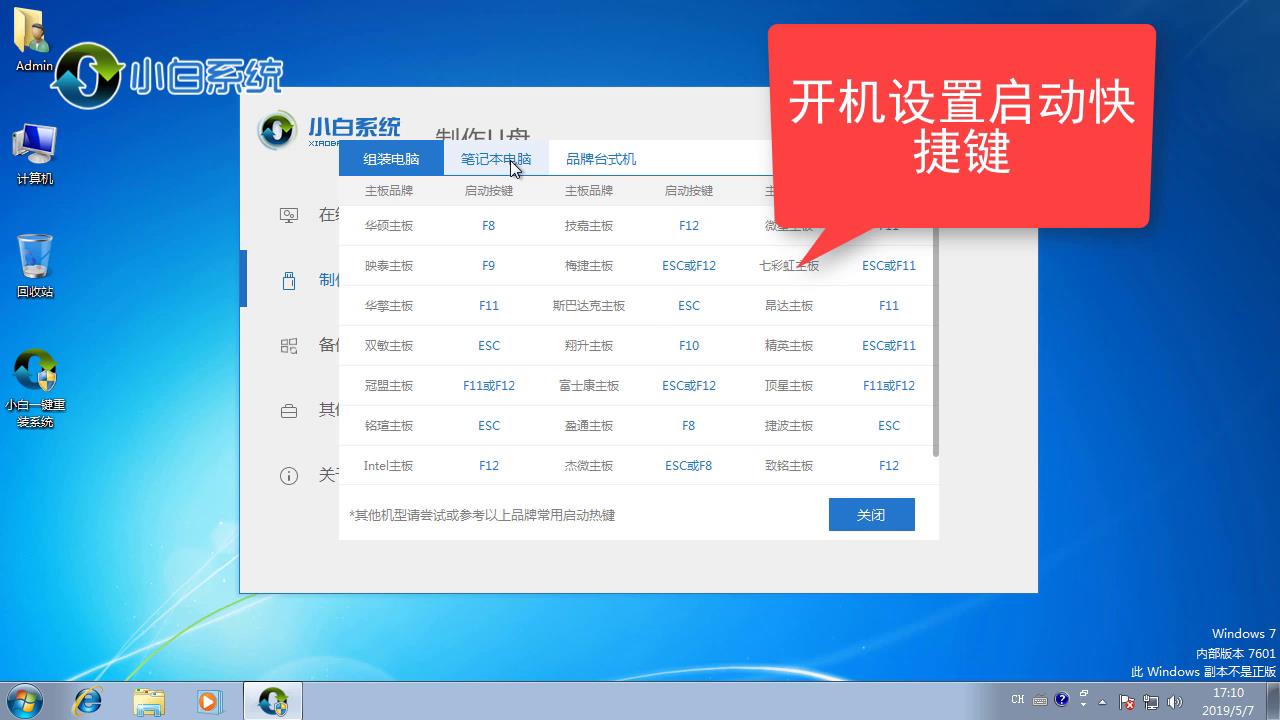This screenshot has height=720, width=1280.
Task: Click the info circle icon beside 关于
Action: tap(289, 475)
